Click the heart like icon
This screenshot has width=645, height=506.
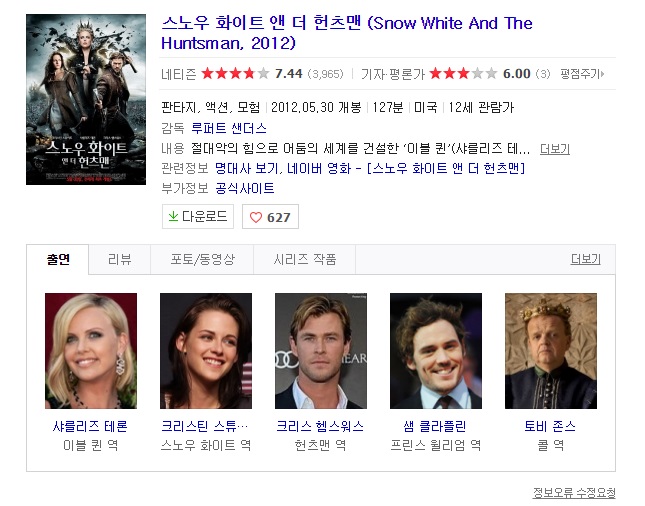pyautogui.click(x=256, y=217)
